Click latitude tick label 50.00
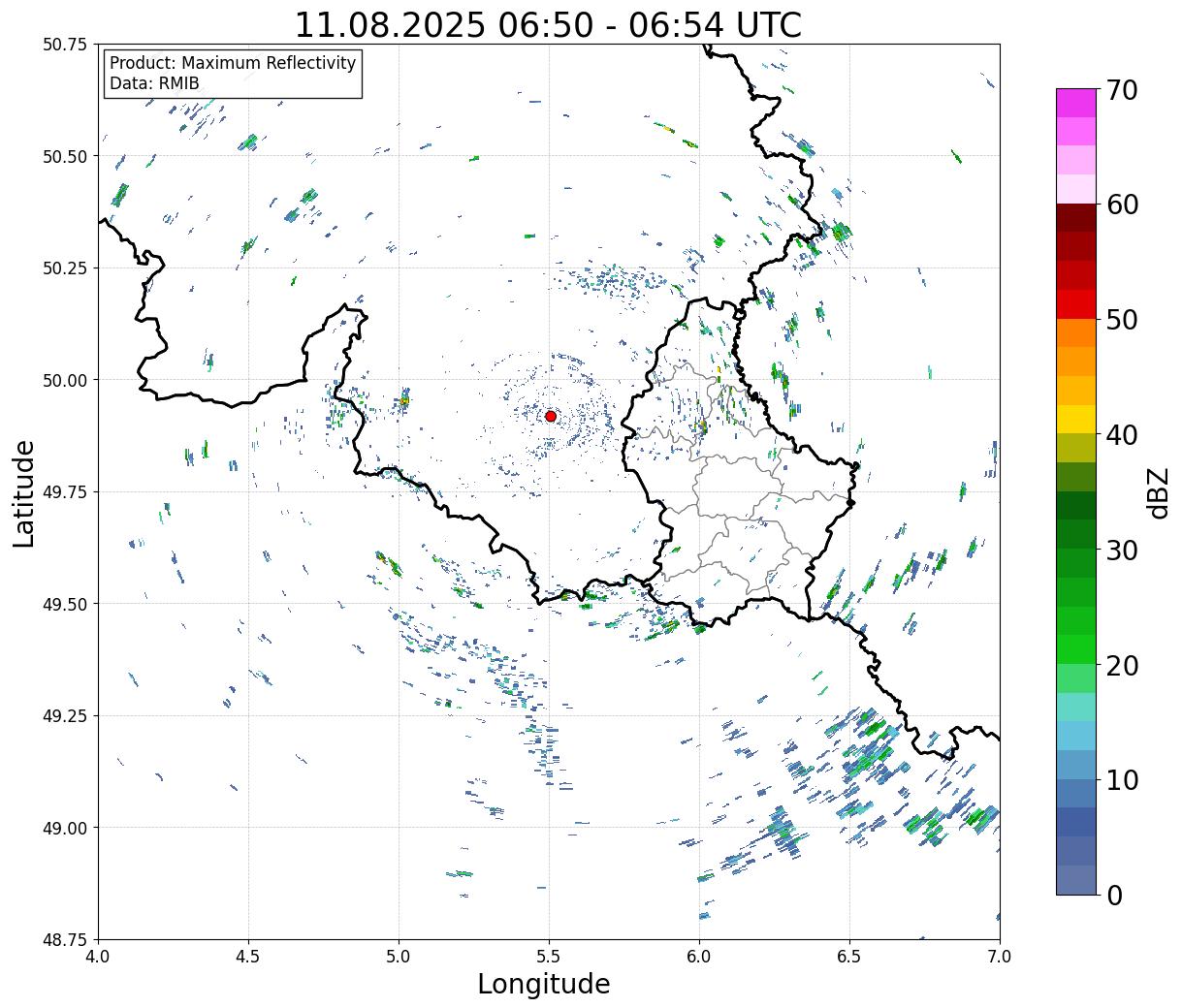The image size is (1182, 1008). [x=65, y=380]
